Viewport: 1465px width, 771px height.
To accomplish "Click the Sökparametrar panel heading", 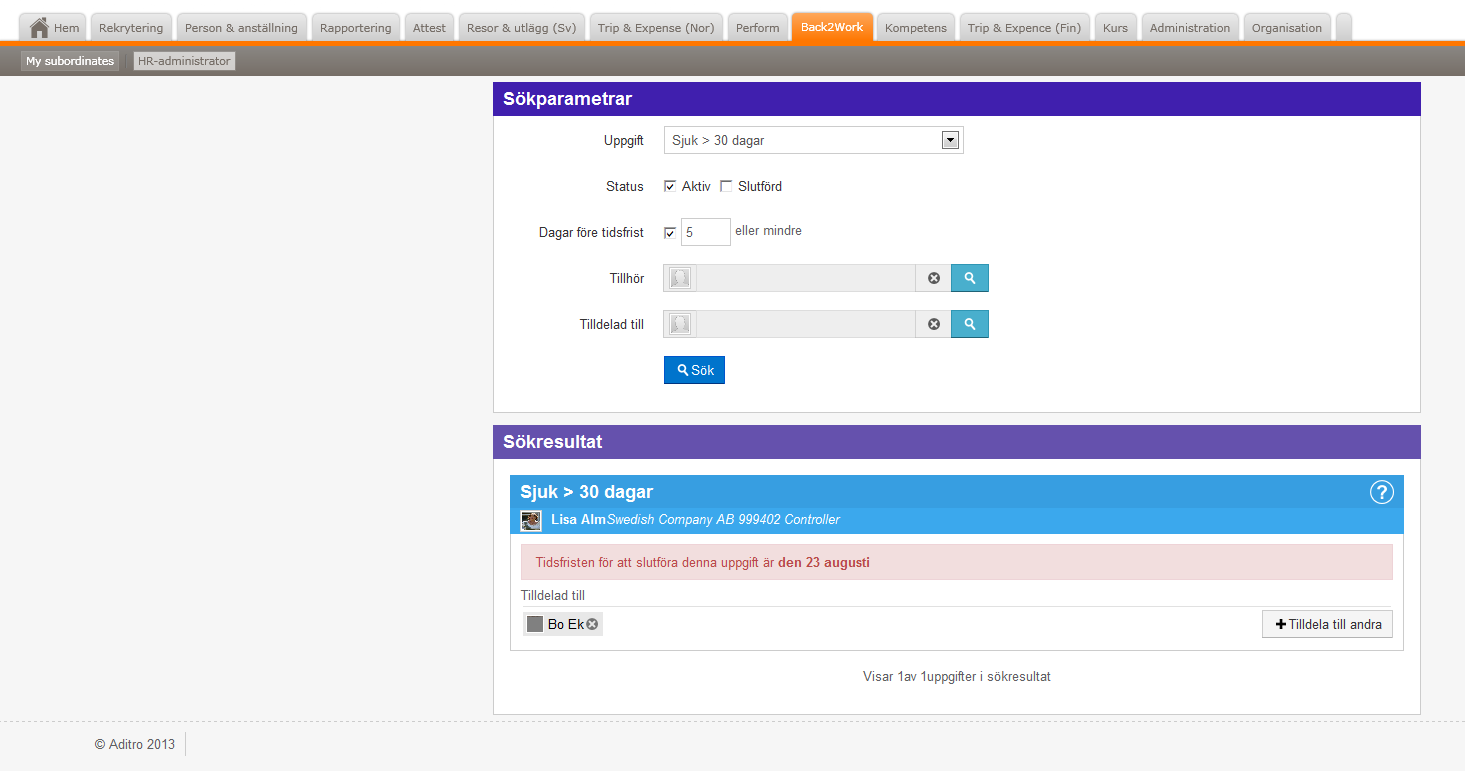I will [567, 99].
